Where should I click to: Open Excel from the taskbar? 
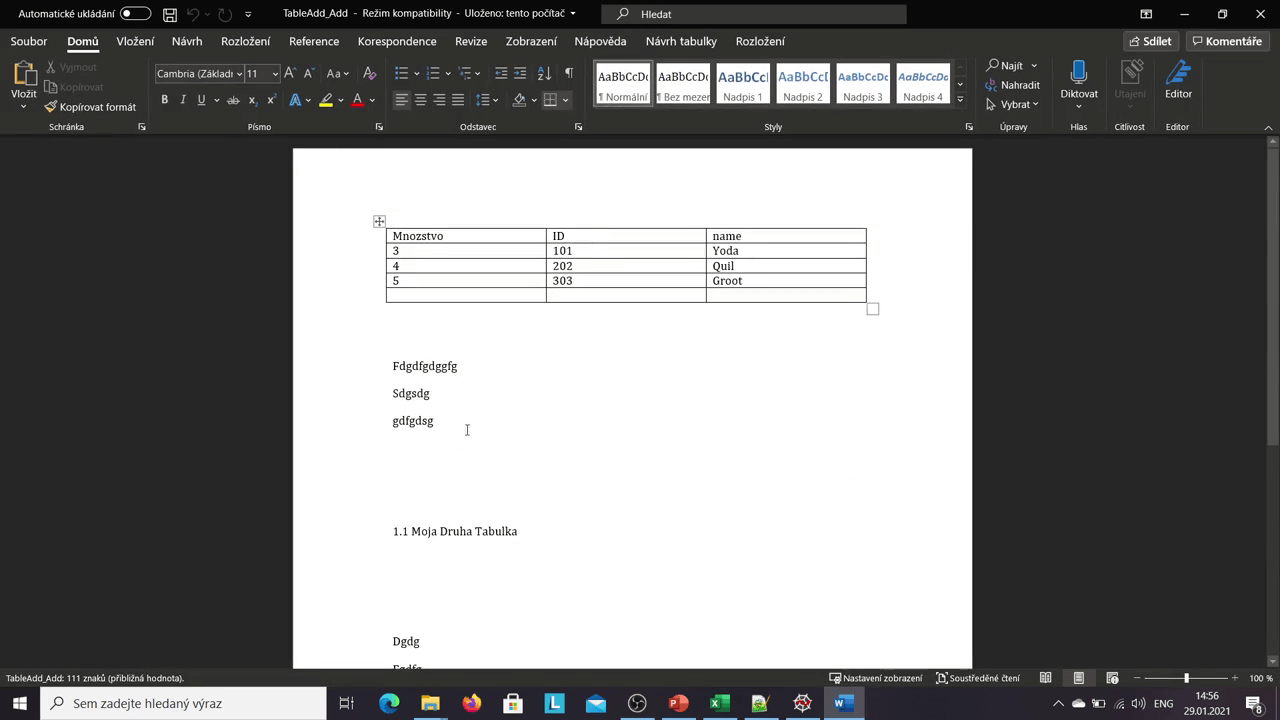719,703
